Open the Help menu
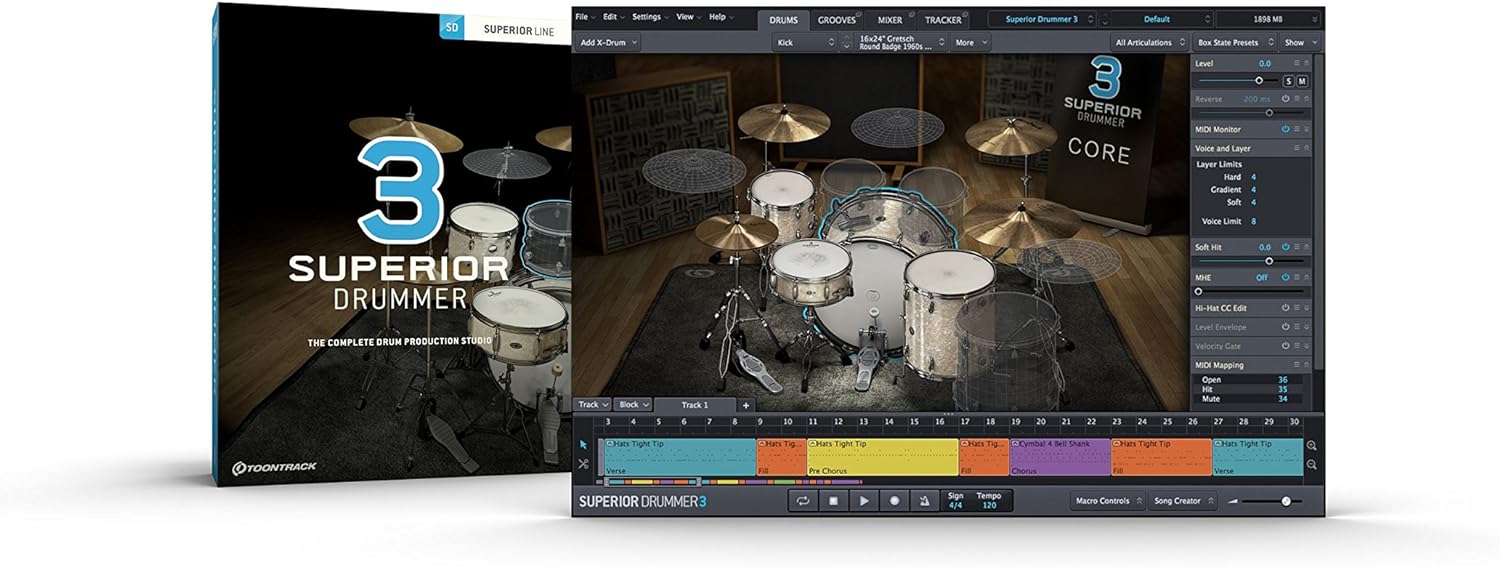Image resolution: width=1500 pixels, height=567 pixels. 720,17
